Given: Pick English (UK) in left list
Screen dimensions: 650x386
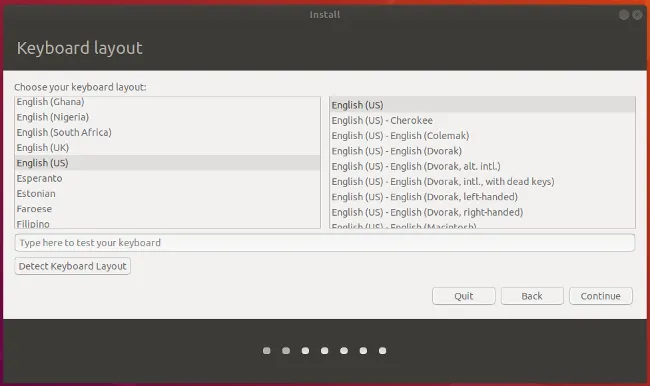Looking at the screenshot, I should tap(167, 148).
